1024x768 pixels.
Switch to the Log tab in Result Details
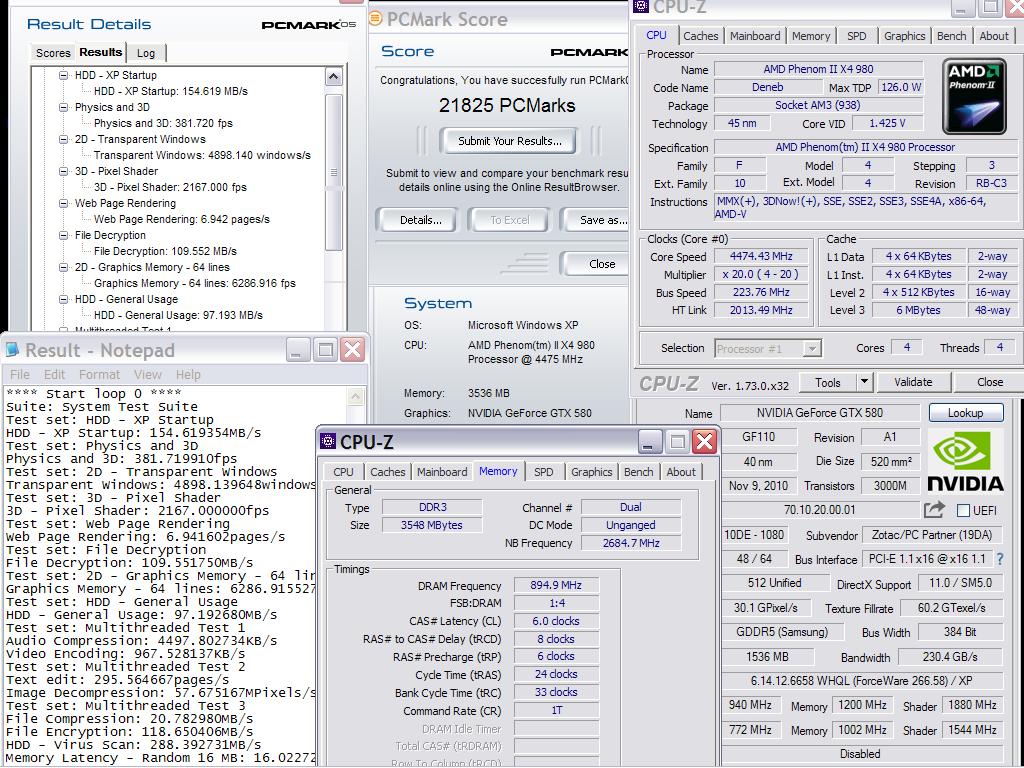146,53
